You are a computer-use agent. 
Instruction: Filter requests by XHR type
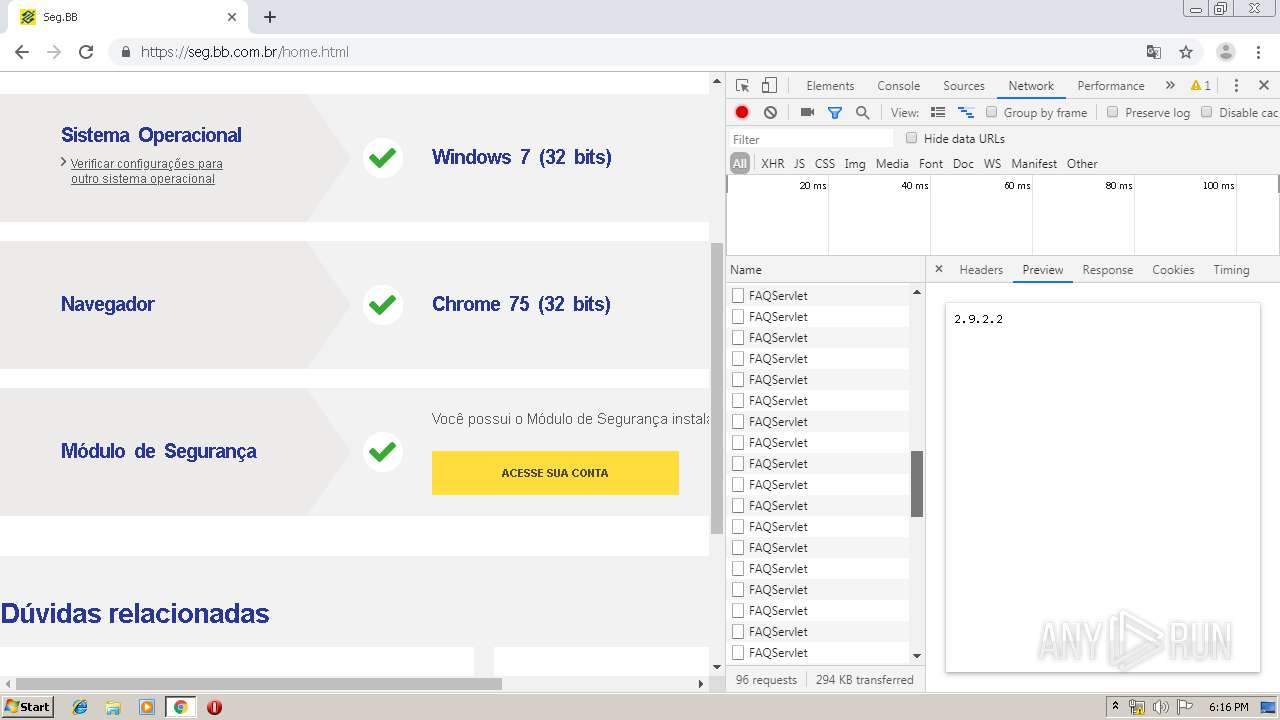(773, 164)
